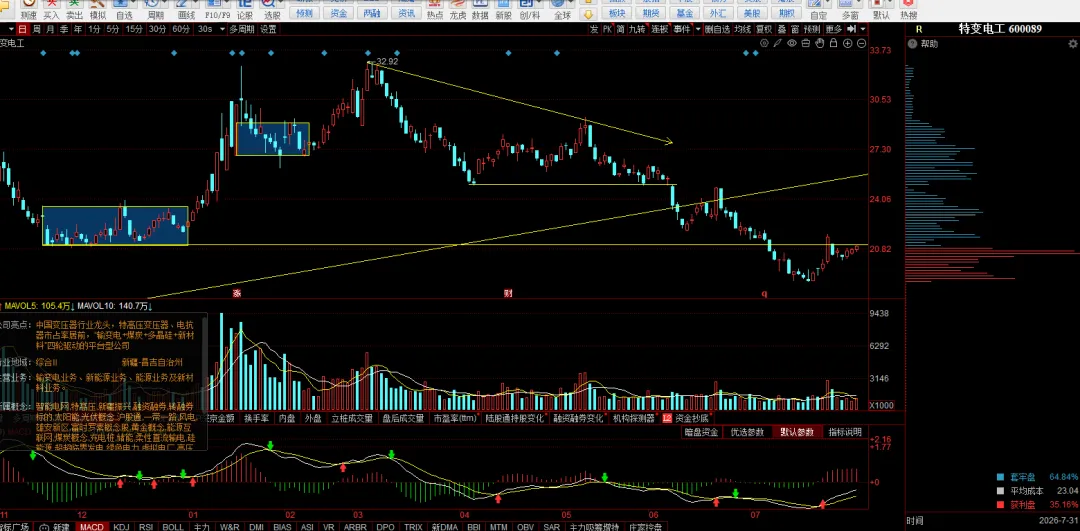The height and width of the screenshot is (531, 1080).
Task: Toggle the eye visibility icon on chart
Action: [792, 43]
